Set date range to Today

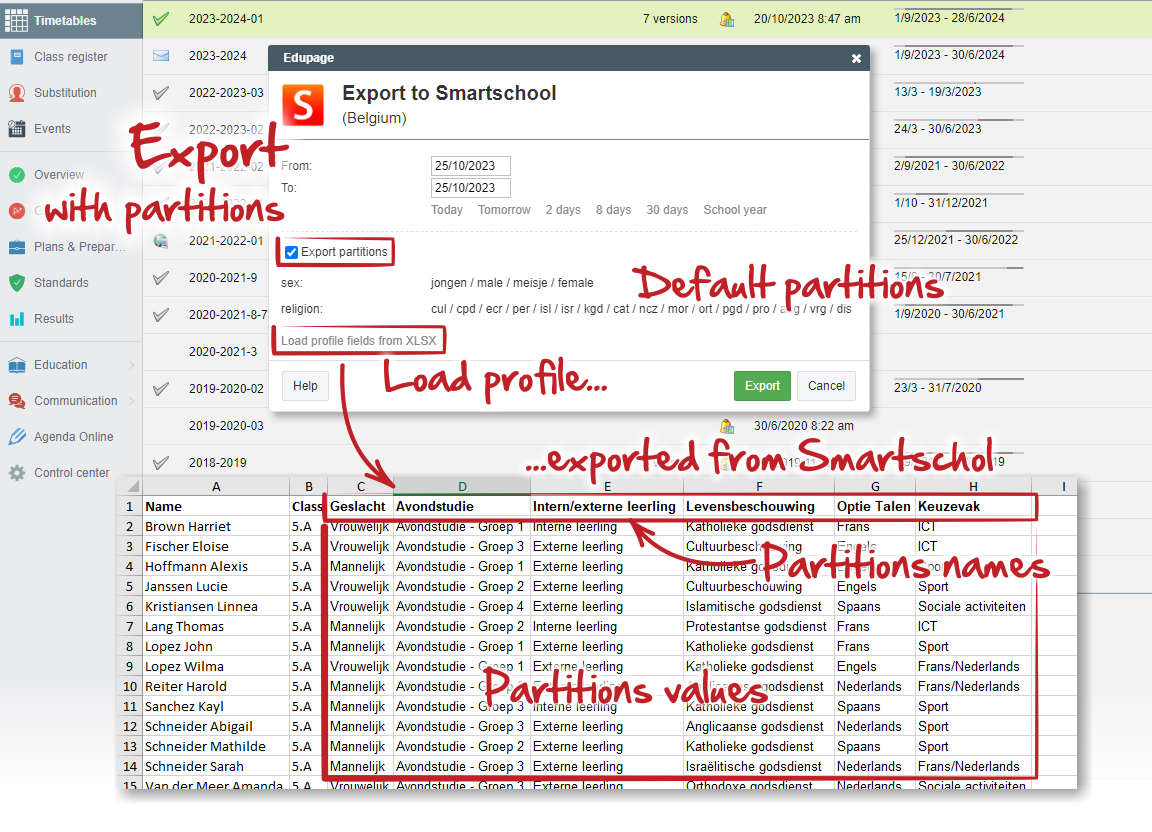pyautogui.click(x=447, y=210)
